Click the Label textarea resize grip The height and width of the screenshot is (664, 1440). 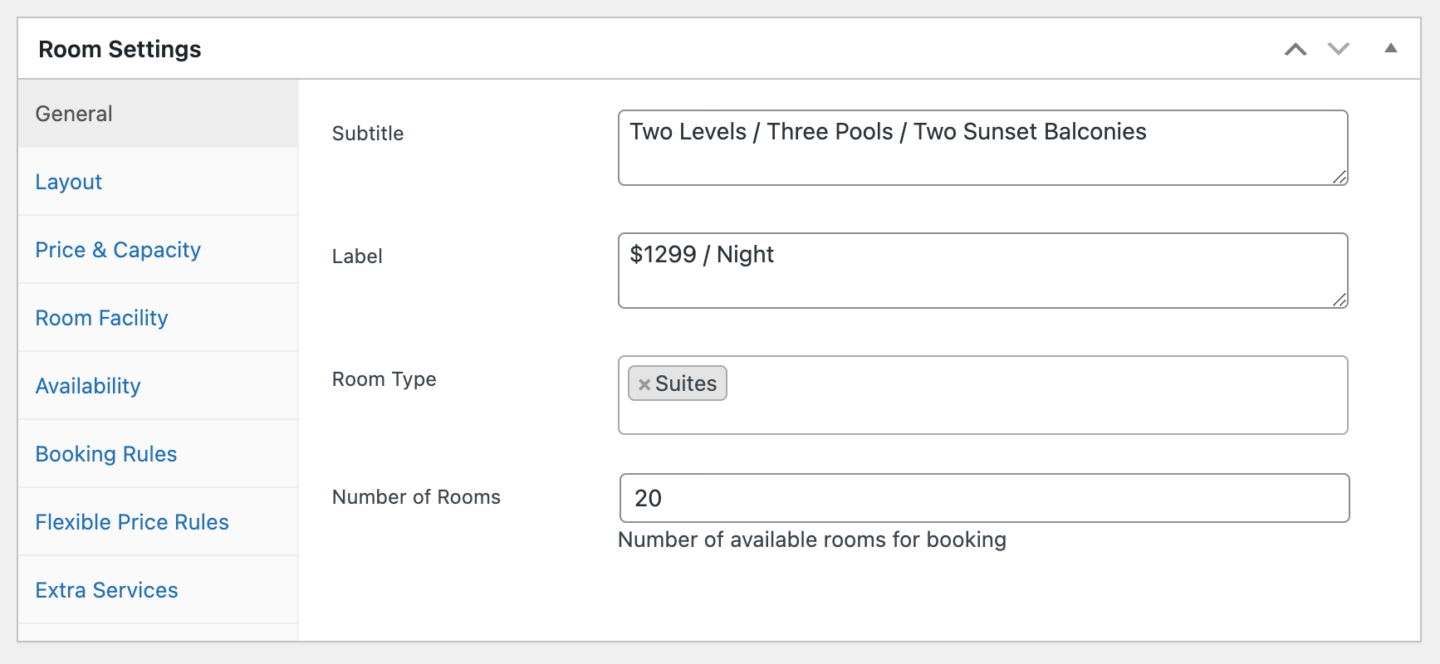pos(1341,301)
